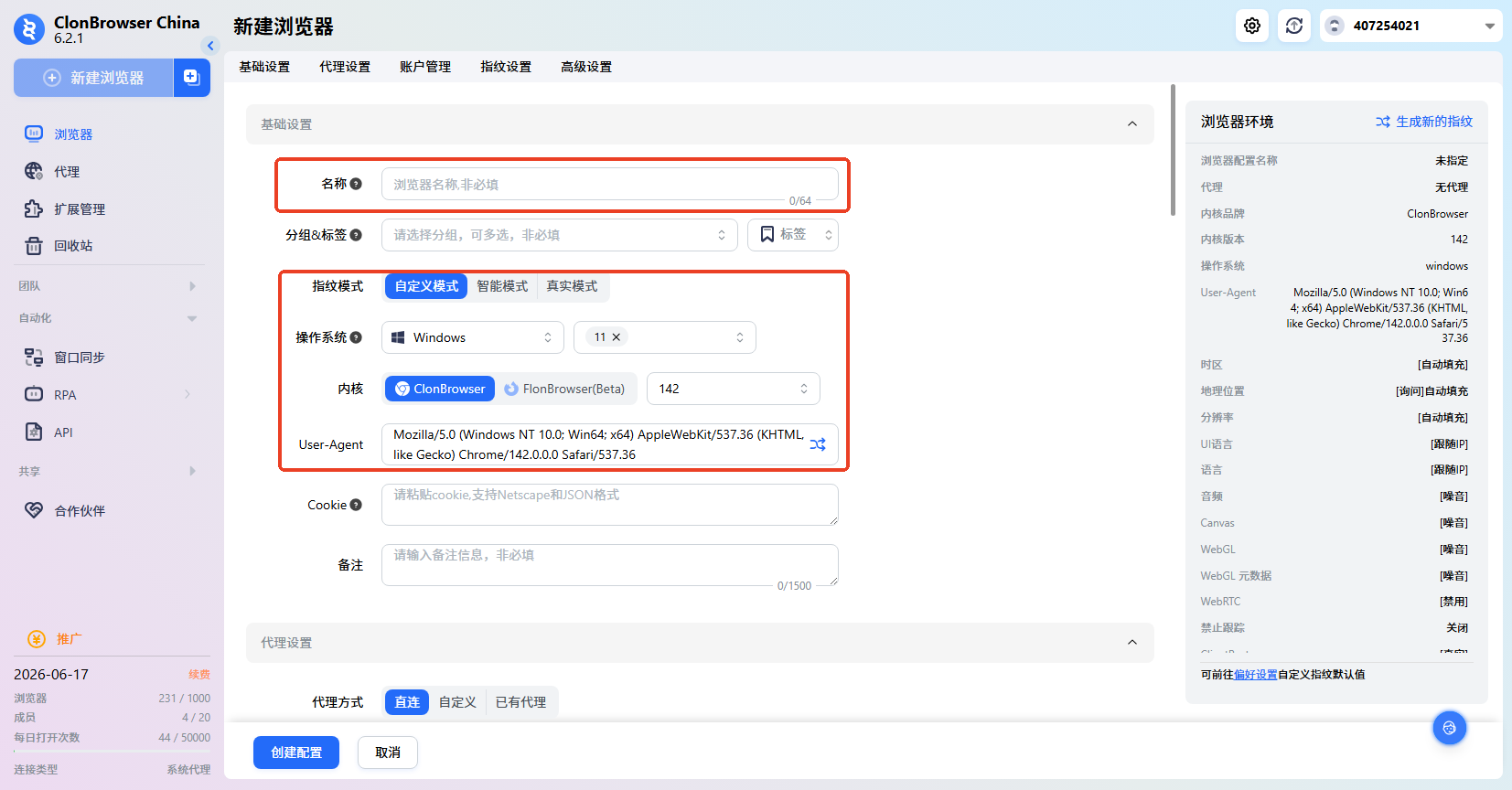
Task: Click the Cookie paste text area
Action: click(x=610, y=505)
